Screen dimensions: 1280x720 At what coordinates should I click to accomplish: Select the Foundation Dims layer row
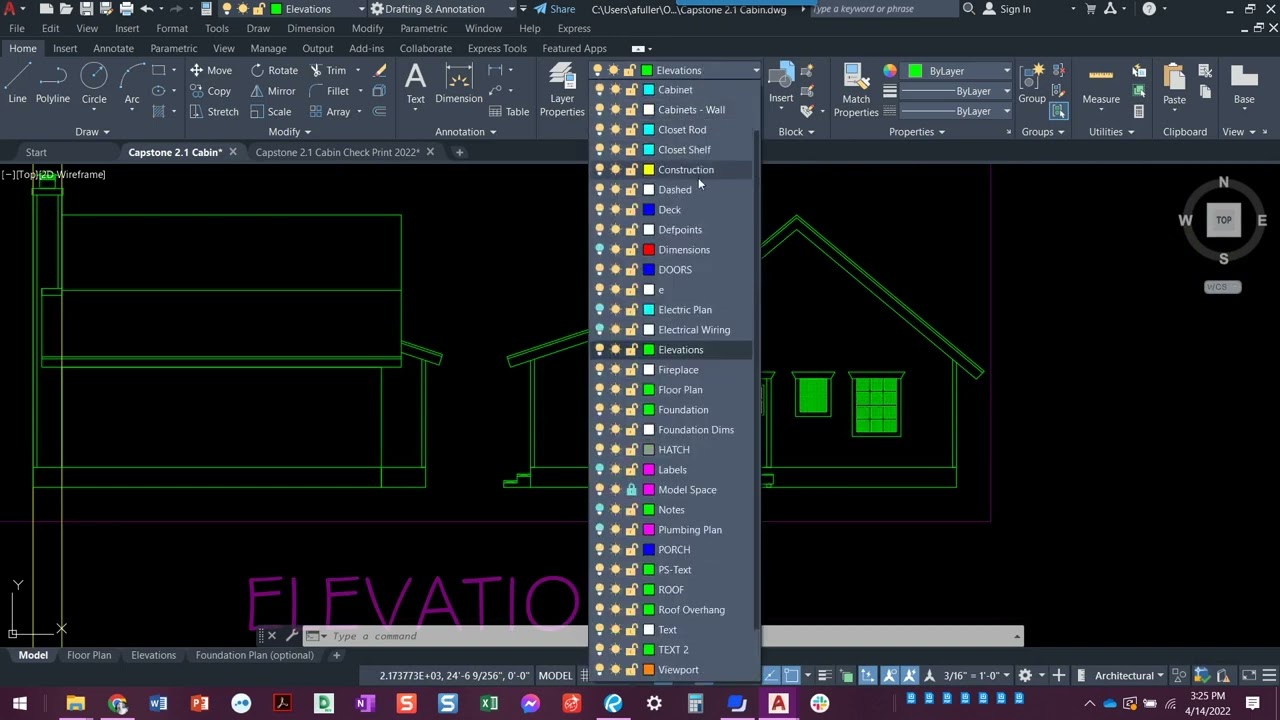click(673, 430)
